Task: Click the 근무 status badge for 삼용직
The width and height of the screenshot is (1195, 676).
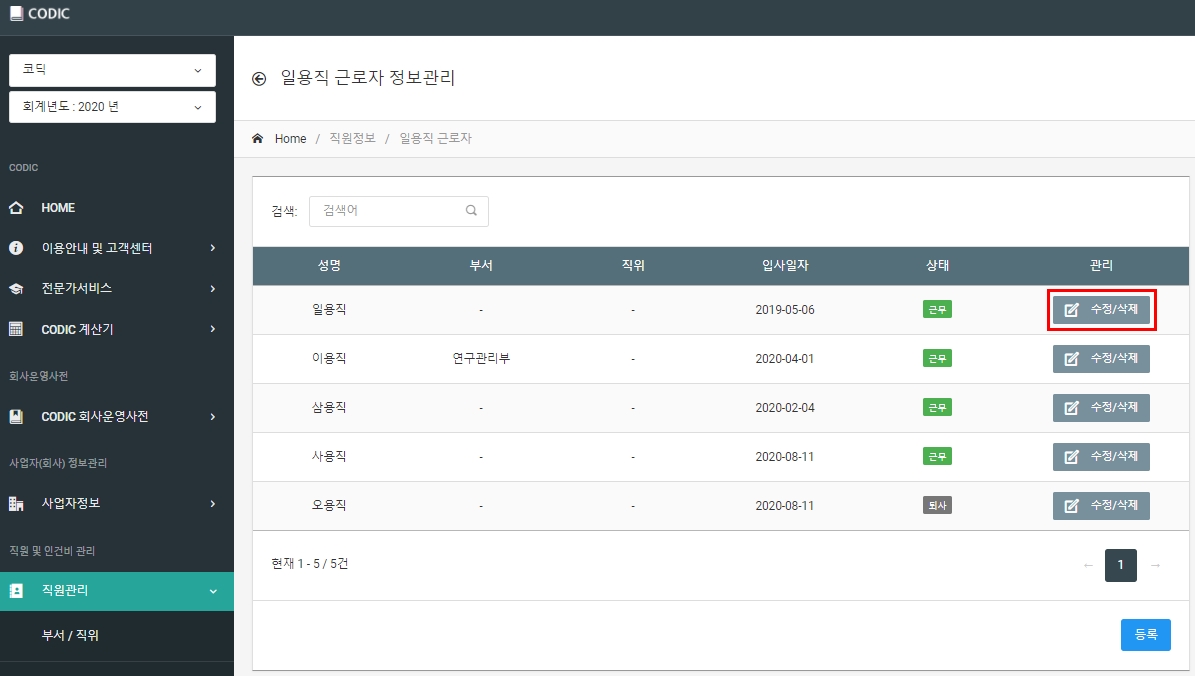Action: (937, 408)
